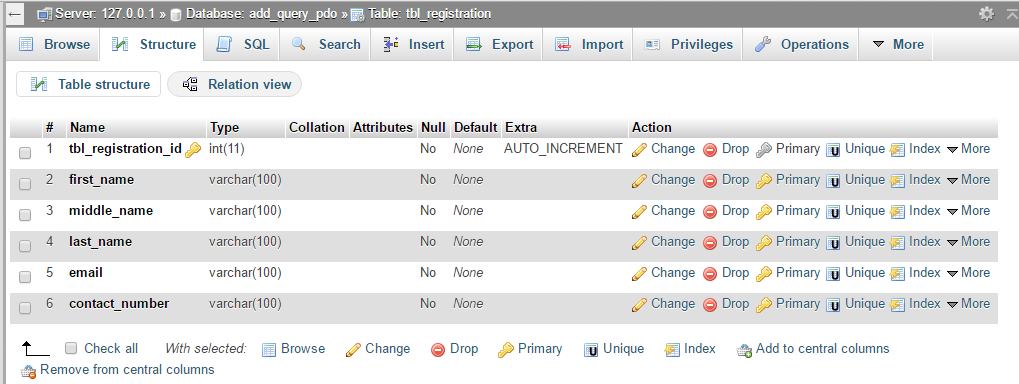The image size is (1019, 384).
Task: Click red Drop icon for email row
Action: pos(710,274)
